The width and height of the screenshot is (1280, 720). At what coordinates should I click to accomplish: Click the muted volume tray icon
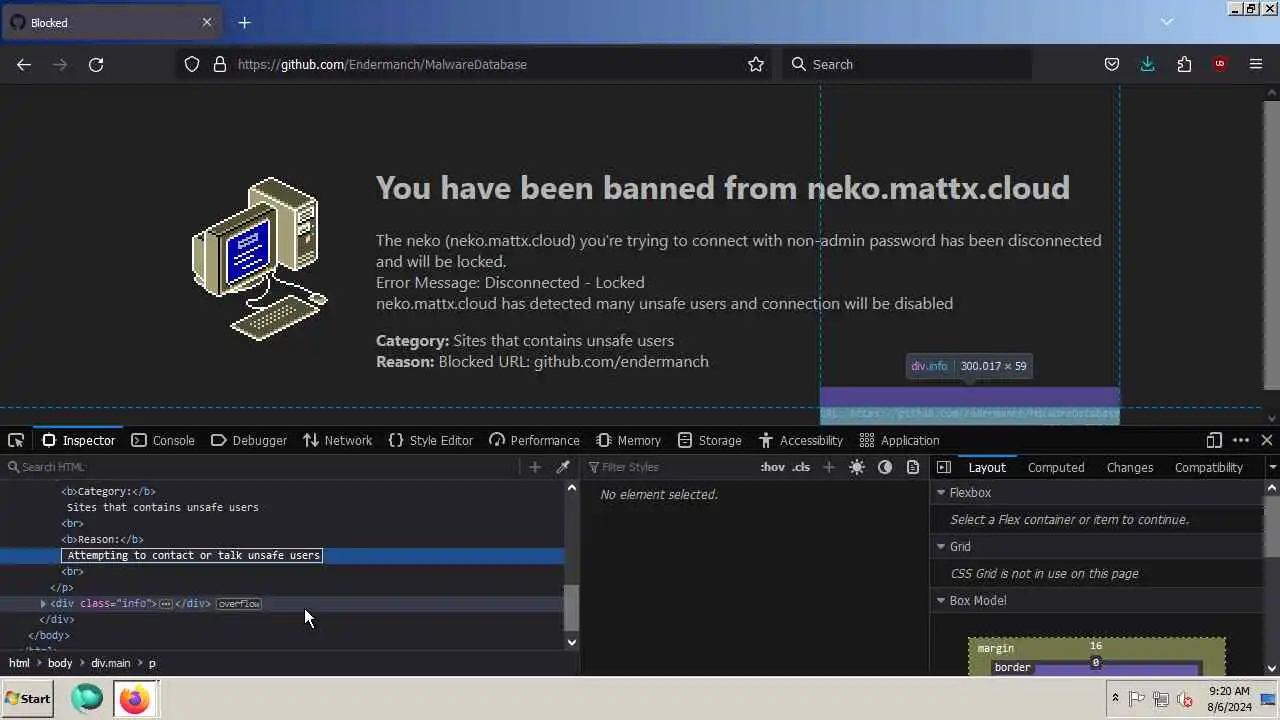pos(1185,699)
